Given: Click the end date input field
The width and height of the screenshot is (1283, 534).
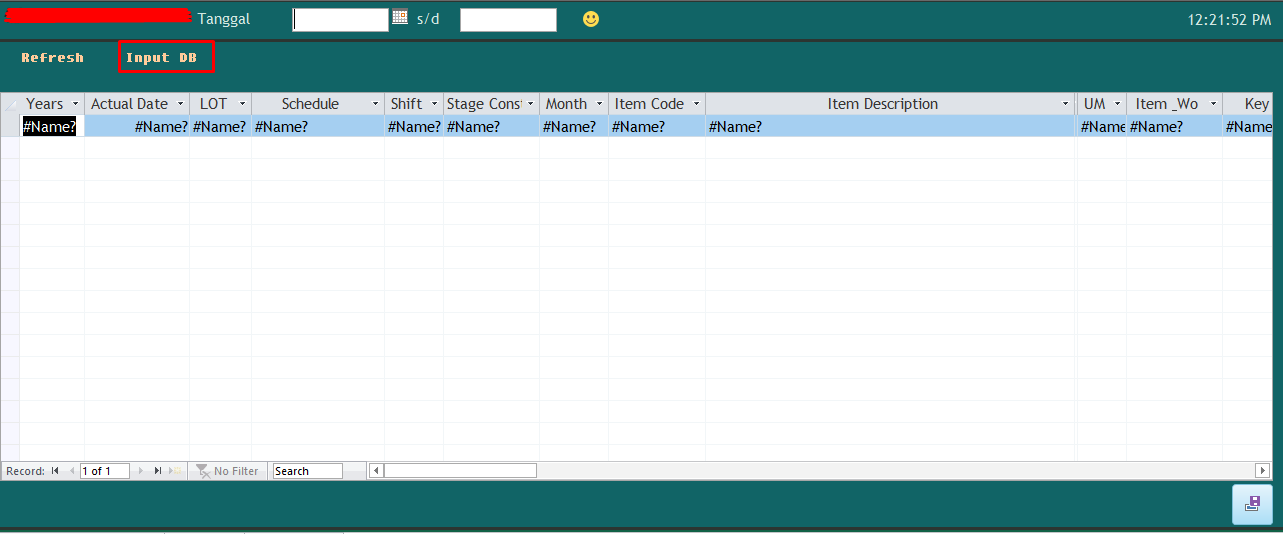Looking at the screenshot, I should 508,20.
